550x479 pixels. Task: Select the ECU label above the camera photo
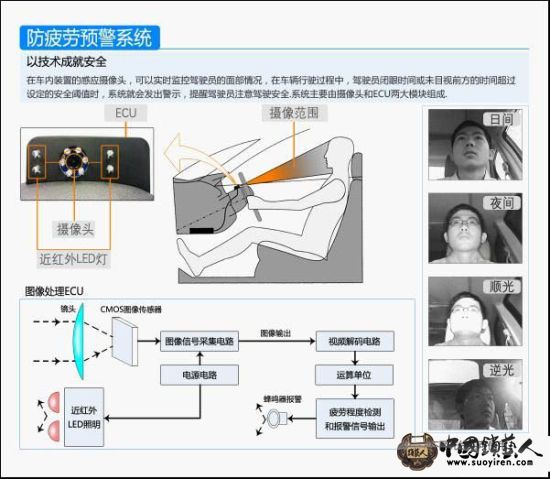126,113
